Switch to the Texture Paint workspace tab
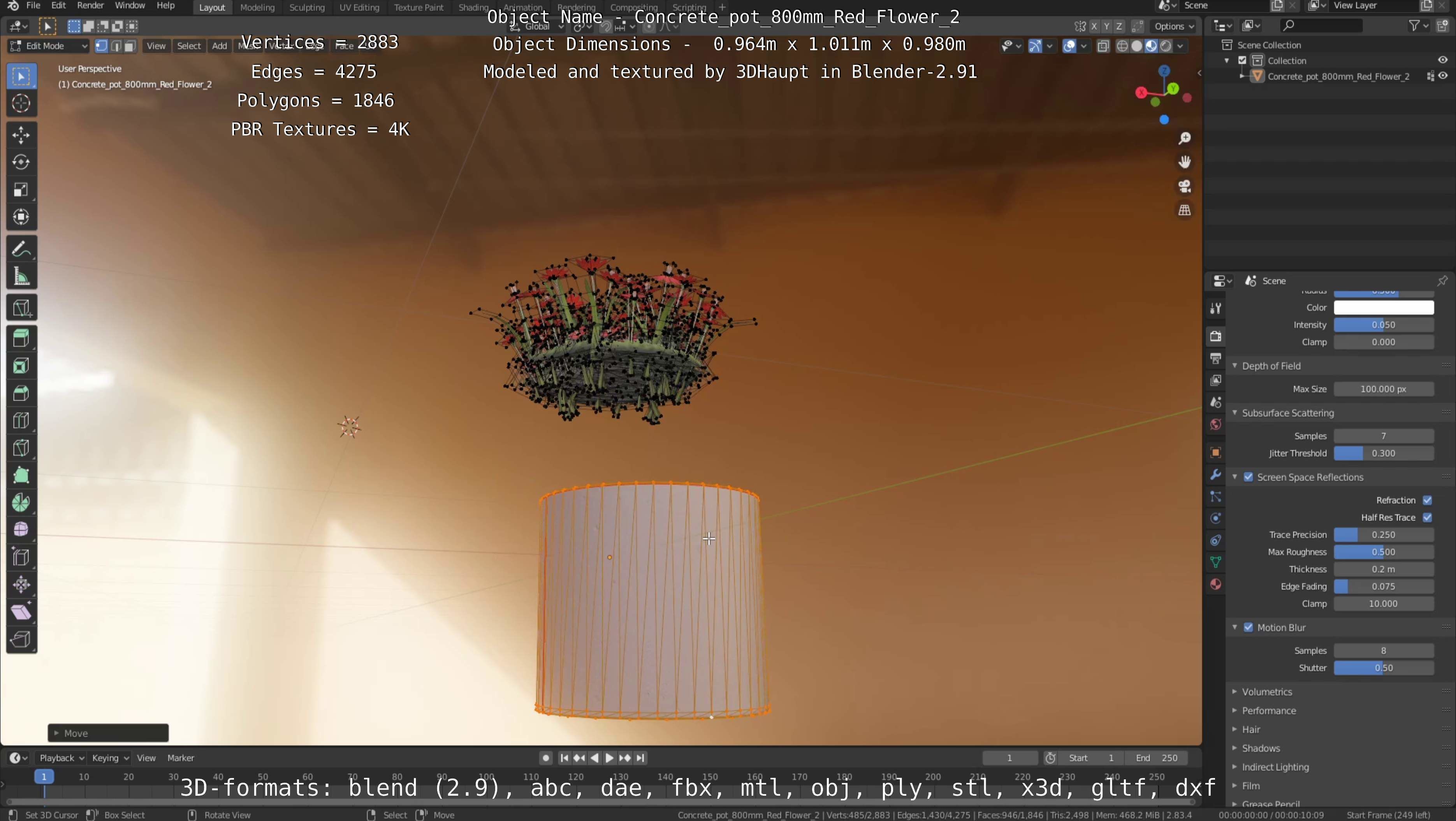1456x821 pixels. click(x=418, y=7)
